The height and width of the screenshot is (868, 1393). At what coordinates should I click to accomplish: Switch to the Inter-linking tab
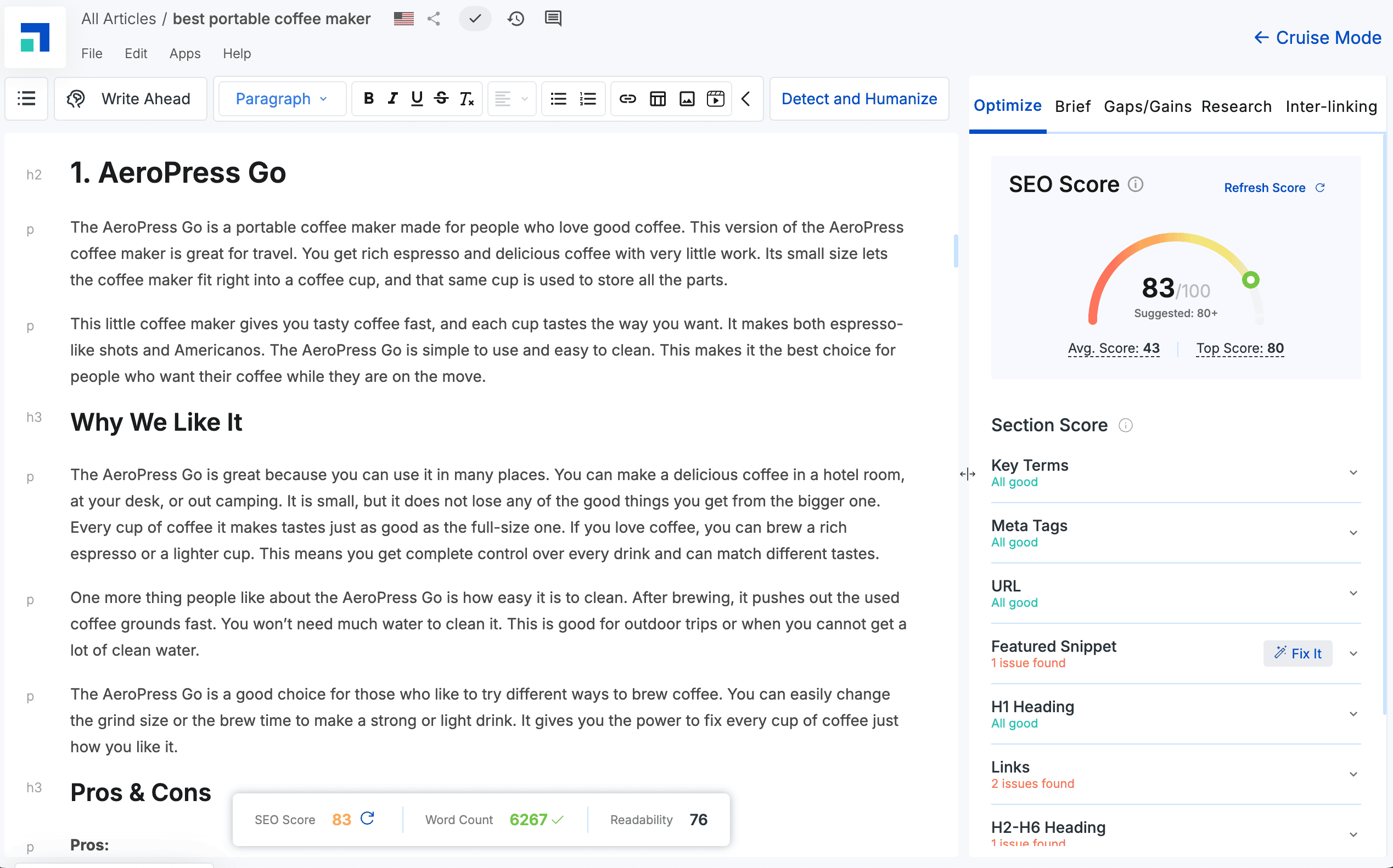point(1332,106)
